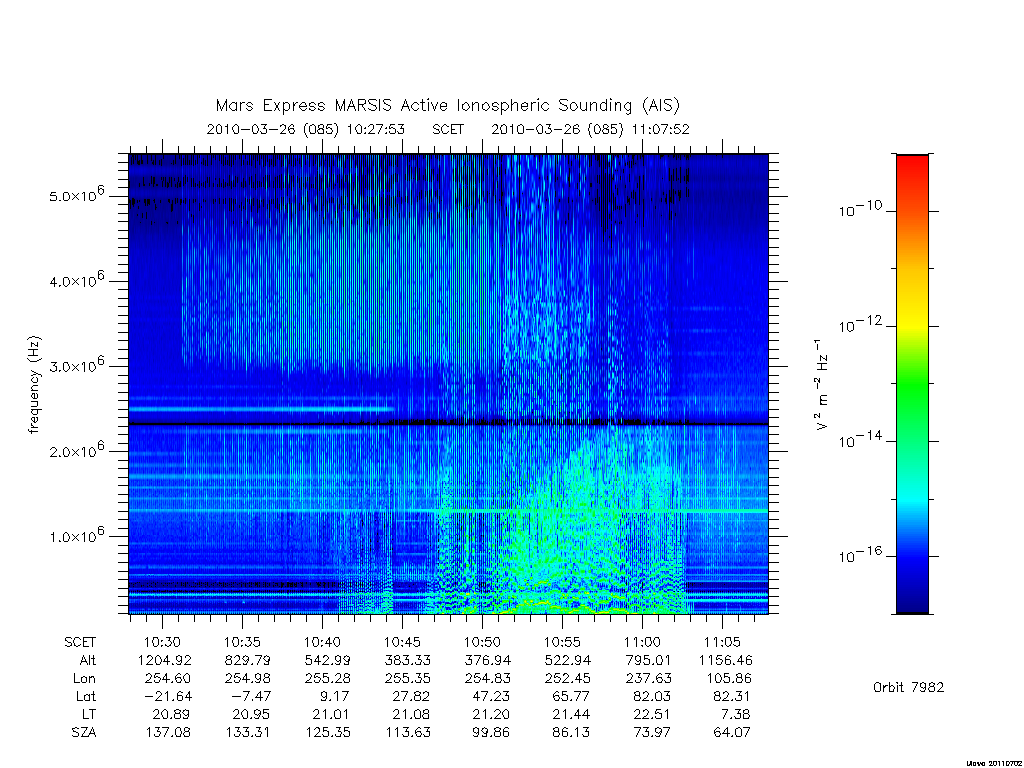1024x768 pixels.
Task: Click the 1.0×10^6 frequency tick label
Action: click(76, 535)
